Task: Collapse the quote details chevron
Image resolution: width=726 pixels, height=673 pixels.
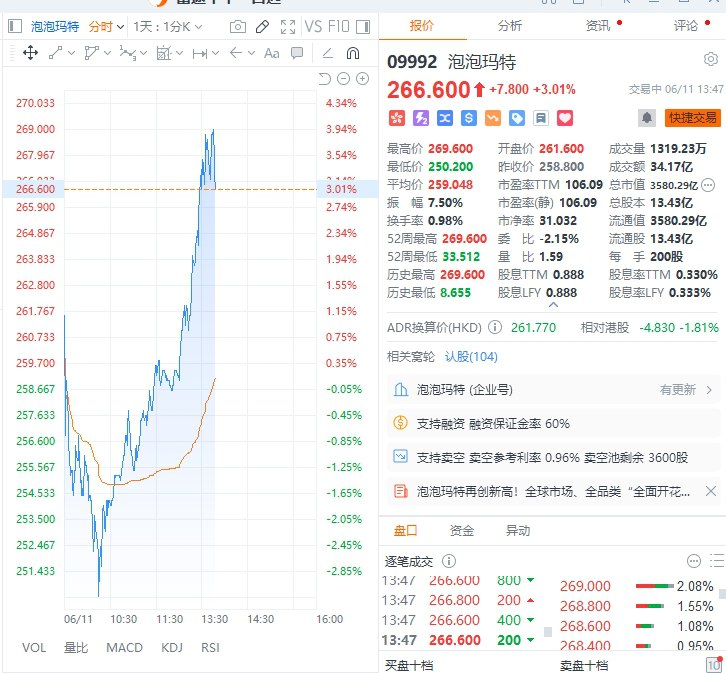Action: 553,305
